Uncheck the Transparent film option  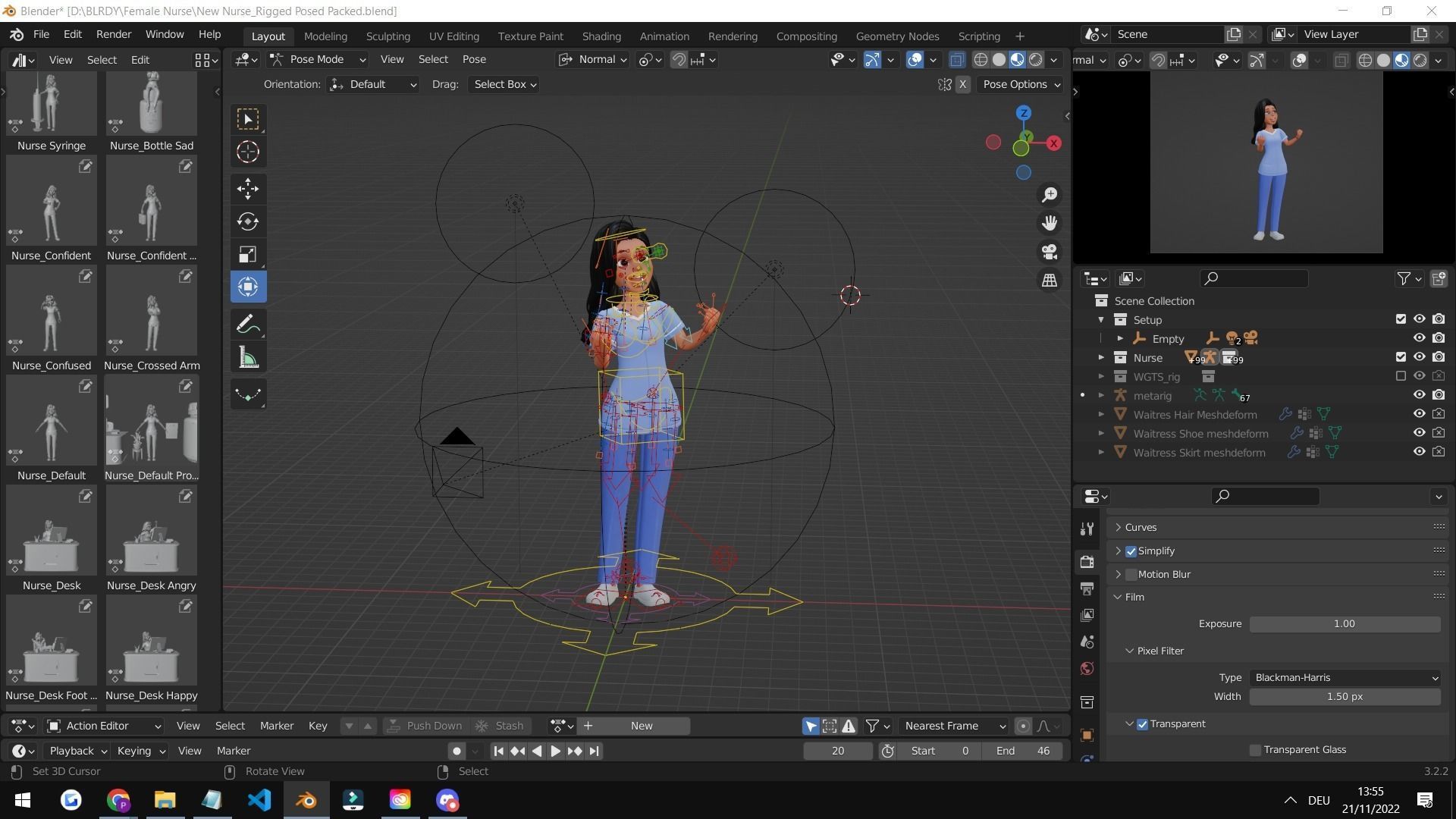pyautogui.click(x=1142, y=724)
